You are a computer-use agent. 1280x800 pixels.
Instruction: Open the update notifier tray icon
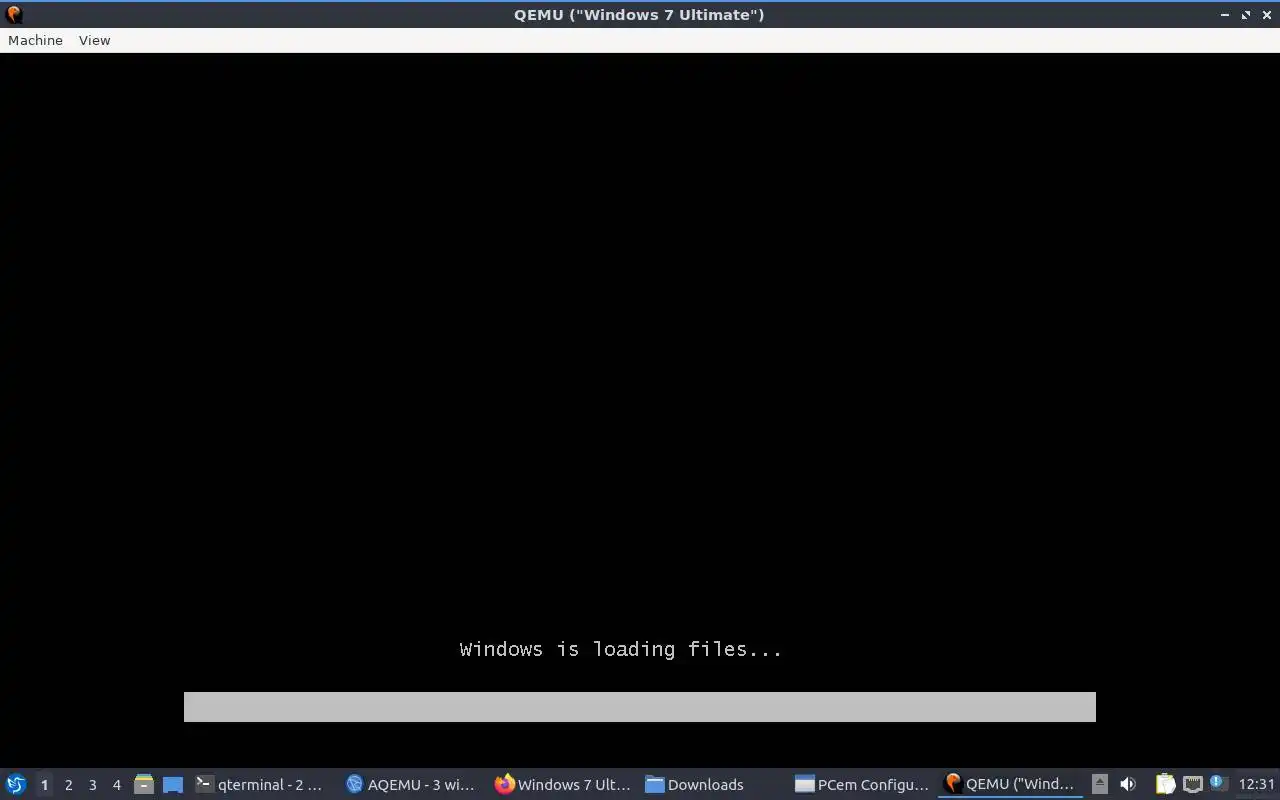(x=1218, y=783)
